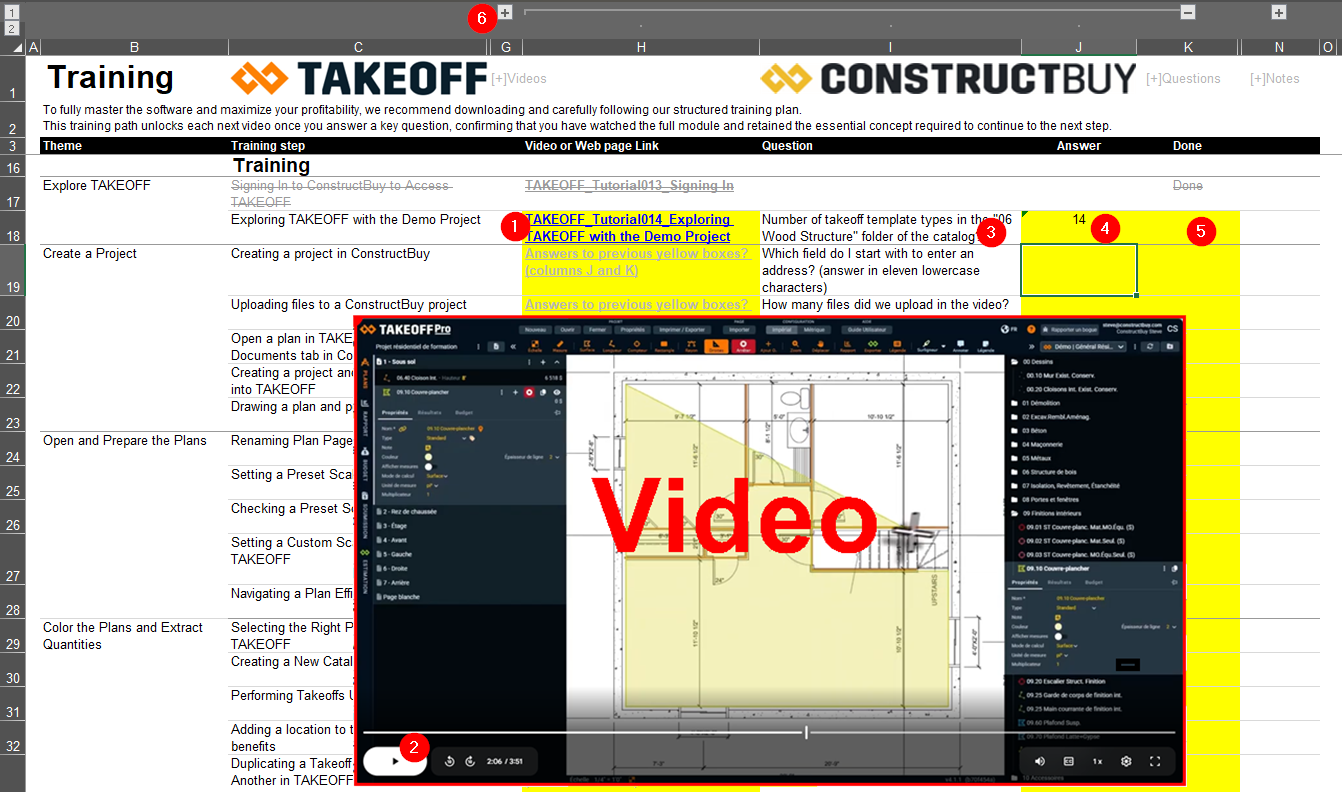This screenshot has width=1342, height=792.
Task: Select row 32 header
Action: point(13,738)
